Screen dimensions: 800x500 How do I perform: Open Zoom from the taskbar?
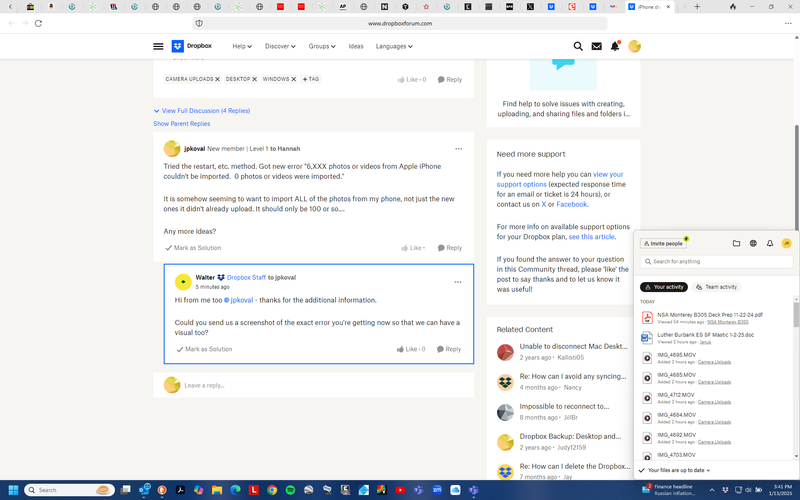437,490
